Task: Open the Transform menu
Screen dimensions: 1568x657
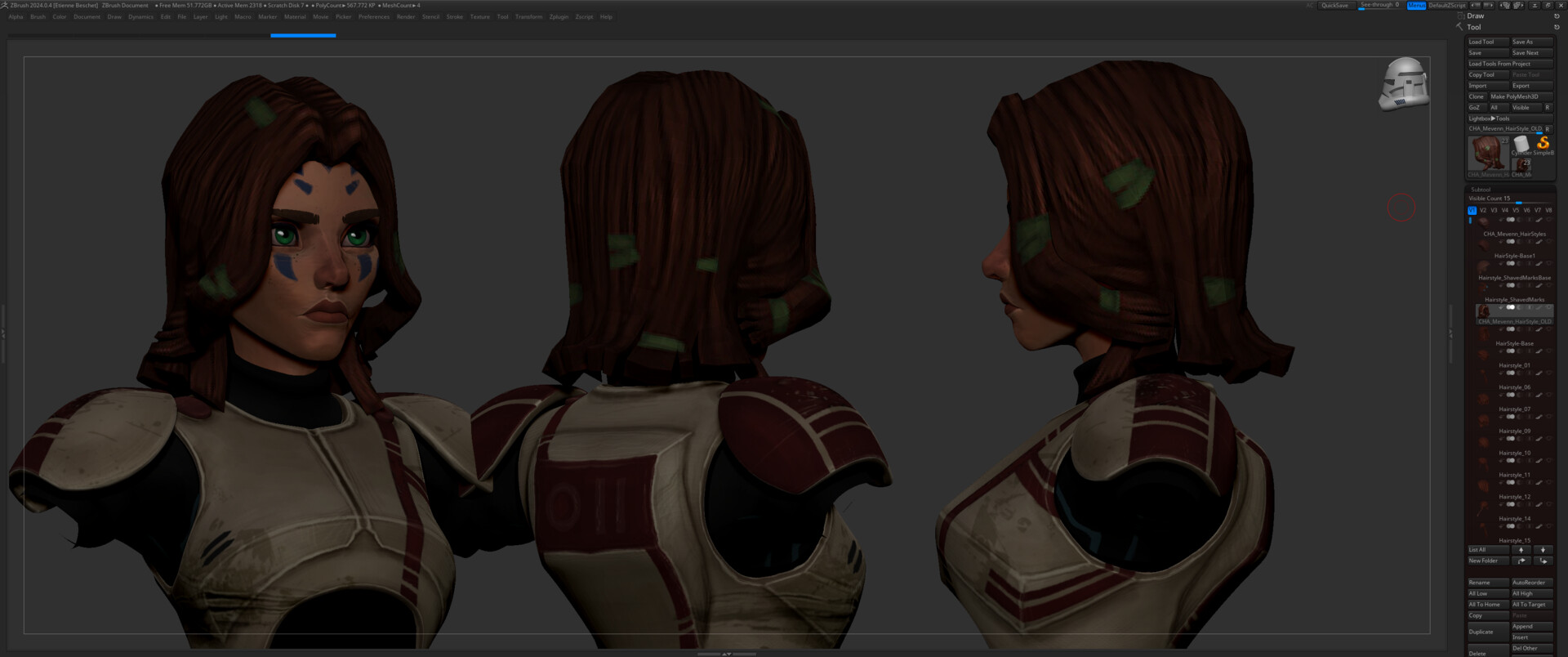Action: tap(528, 16)
